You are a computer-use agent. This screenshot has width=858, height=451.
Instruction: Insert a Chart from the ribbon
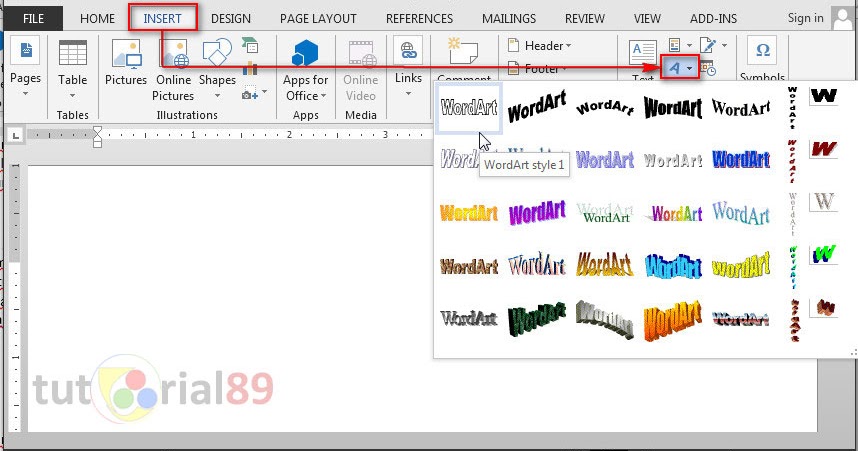(250, 68)
